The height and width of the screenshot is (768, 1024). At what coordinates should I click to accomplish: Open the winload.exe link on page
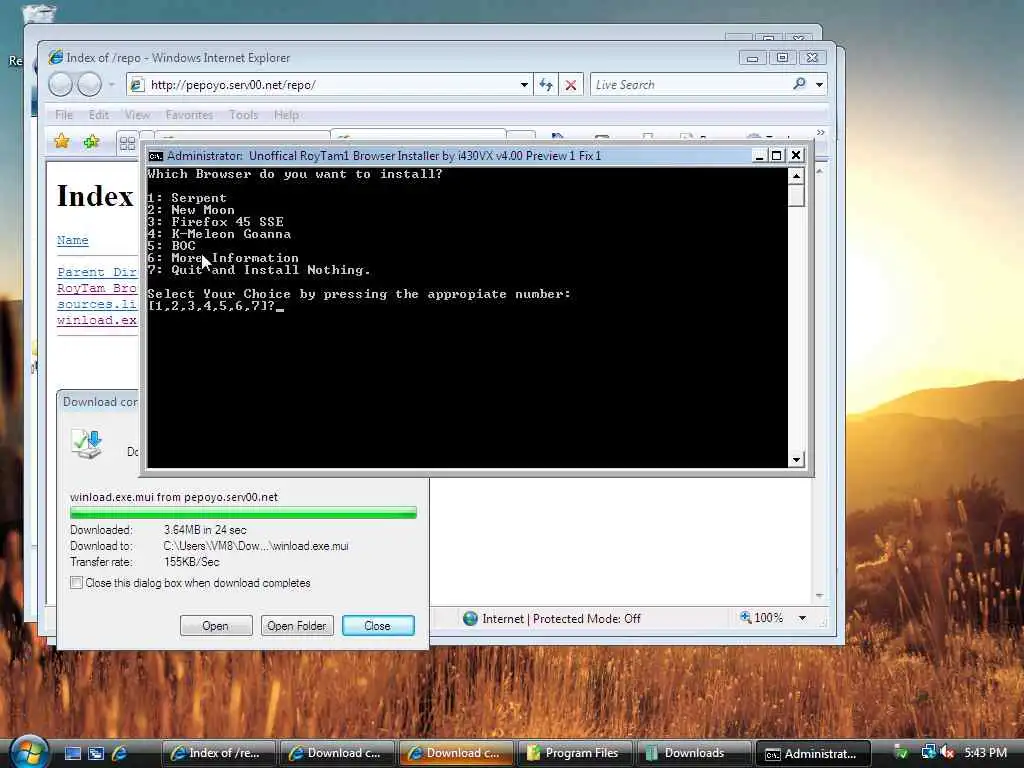pos(97,320)
